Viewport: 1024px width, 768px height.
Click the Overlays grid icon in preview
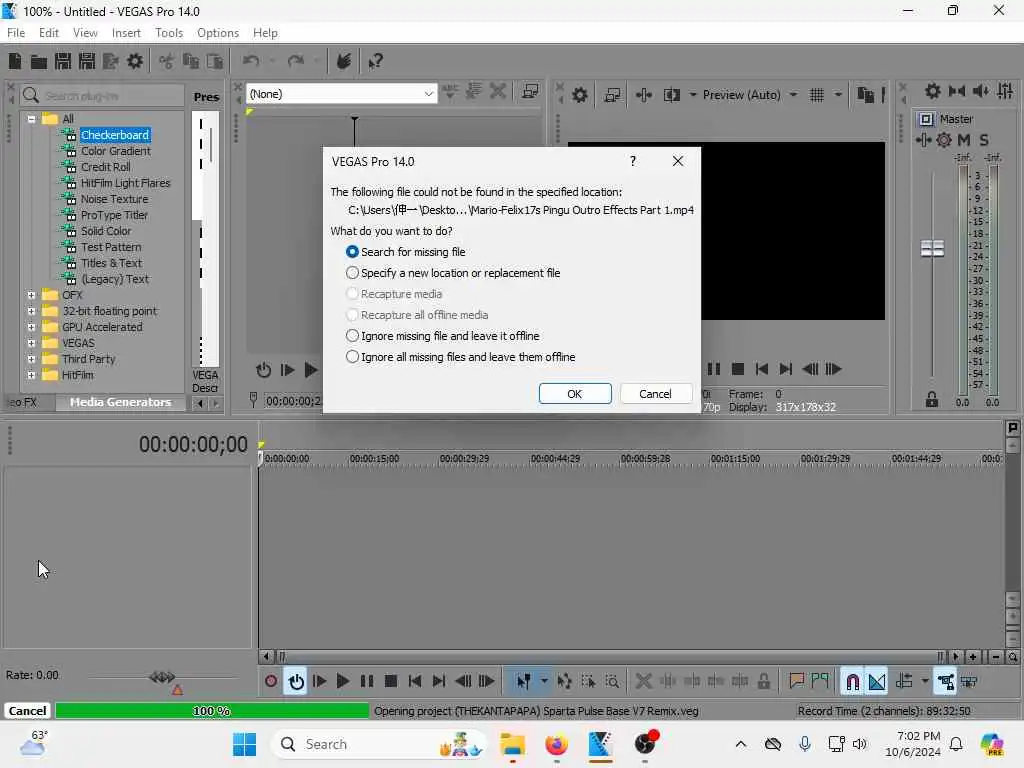point(816,95)
